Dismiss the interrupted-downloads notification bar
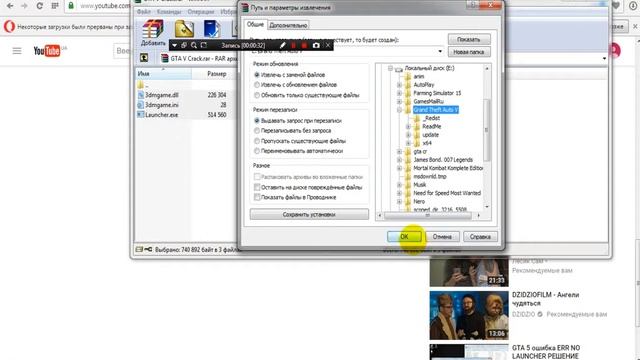The image size is (640, 360). pos(635,26)
